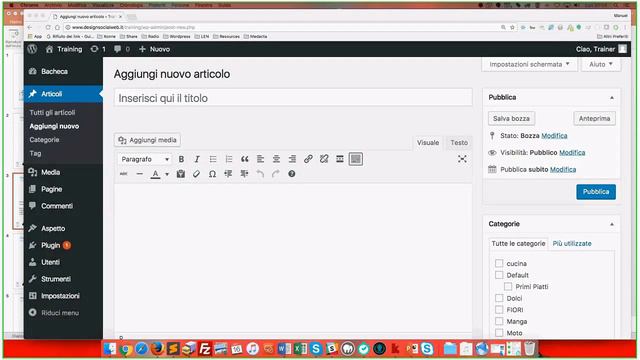Check the Primi Piatti category
The image size is (640, 360).
tap(508, 287)
